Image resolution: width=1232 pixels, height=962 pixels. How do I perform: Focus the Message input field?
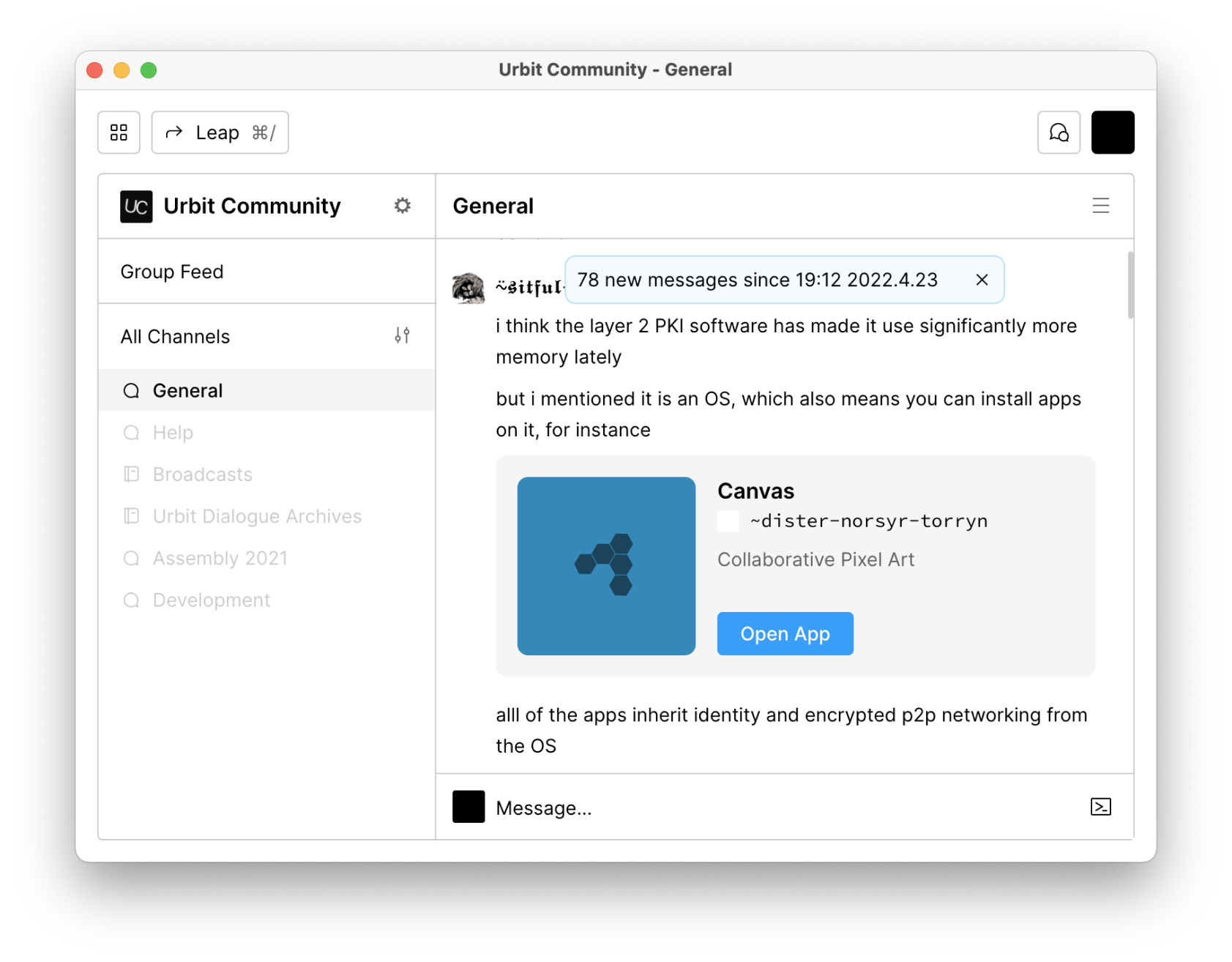(x=787, y=808)
